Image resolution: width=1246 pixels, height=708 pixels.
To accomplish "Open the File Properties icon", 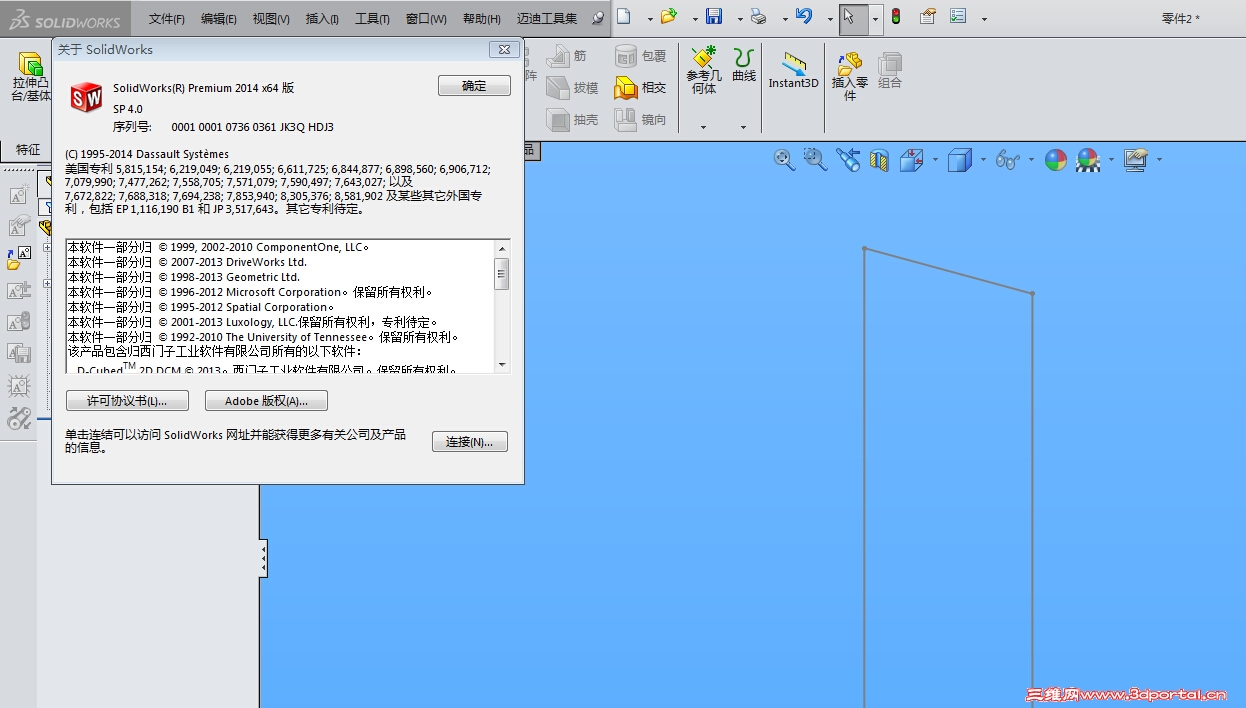I will tap(927, 17).
